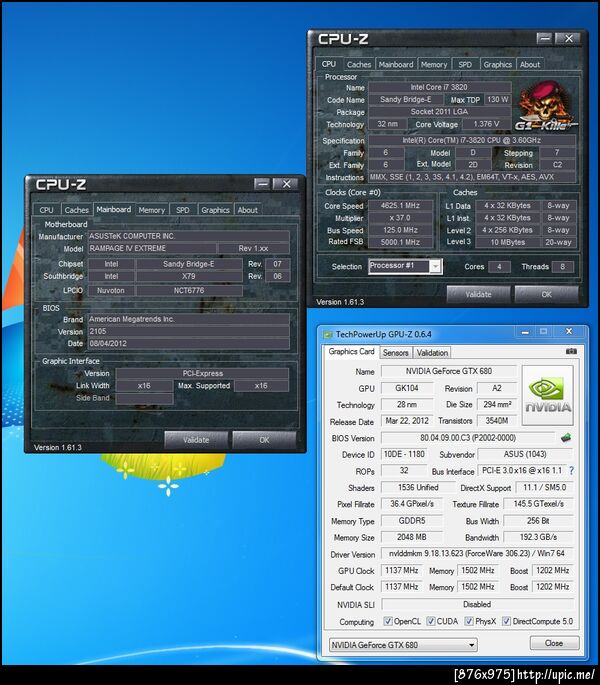Click OK in CPU-Z processor window
The height and width of the screenshot is (685, 600).
pyautogui.click(x=546, y=294)
